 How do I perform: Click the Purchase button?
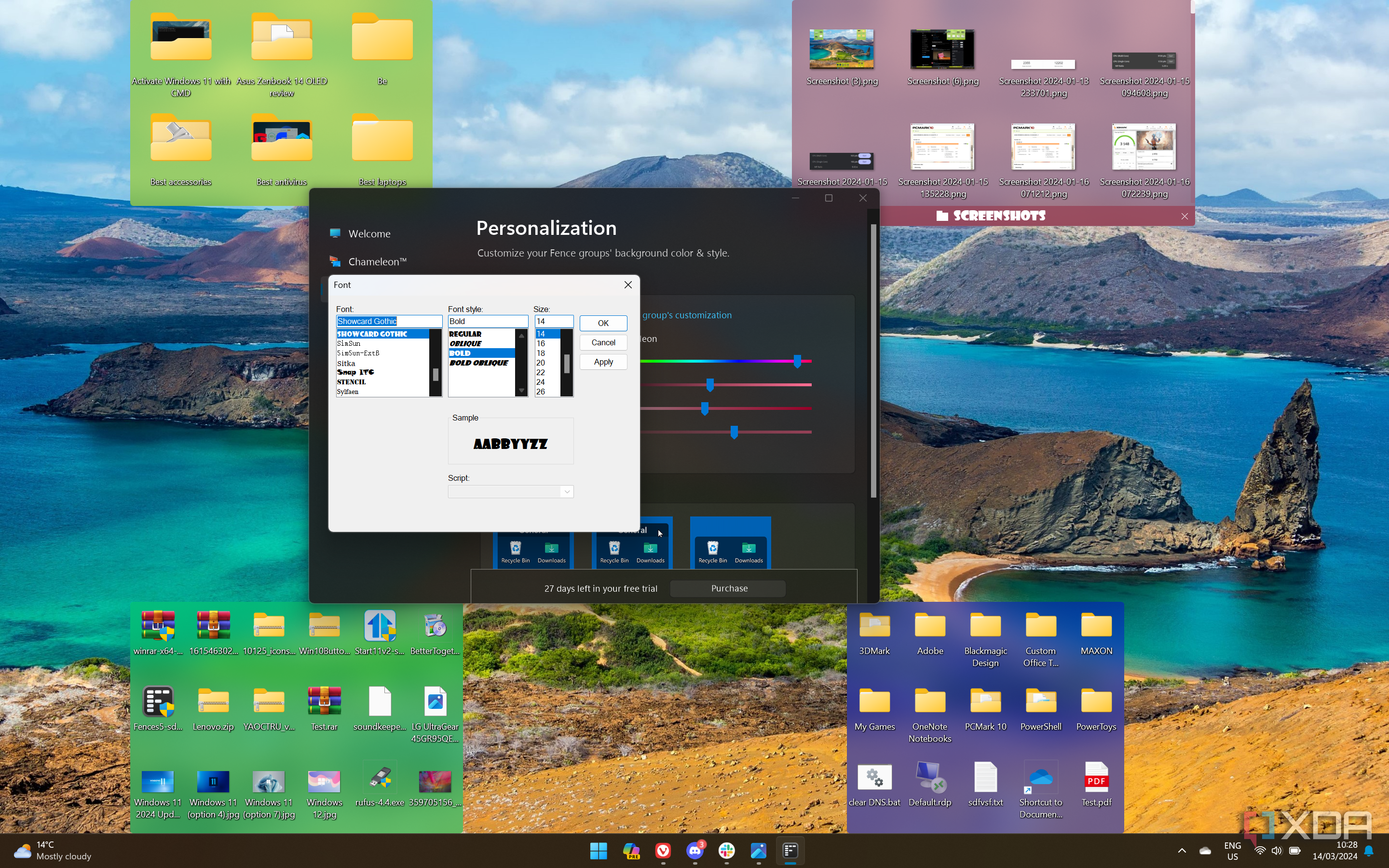tap(728, 588)
